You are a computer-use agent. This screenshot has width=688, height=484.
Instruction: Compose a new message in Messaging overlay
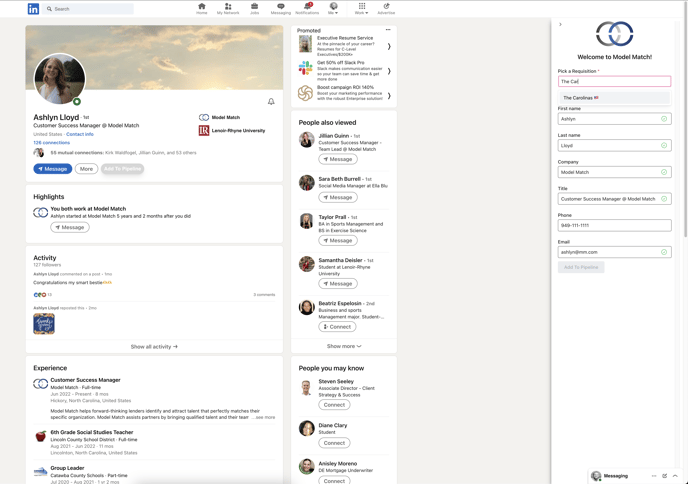pos(665,476)
